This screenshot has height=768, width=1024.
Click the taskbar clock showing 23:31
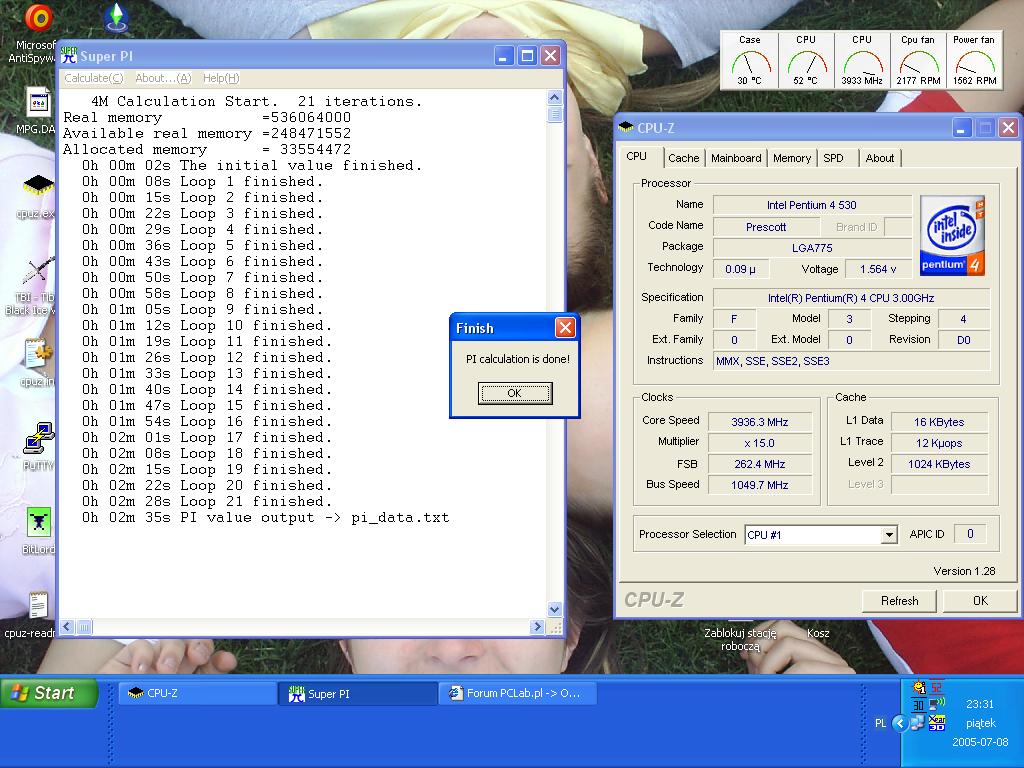pyautogui.click(x=980, y=704)
